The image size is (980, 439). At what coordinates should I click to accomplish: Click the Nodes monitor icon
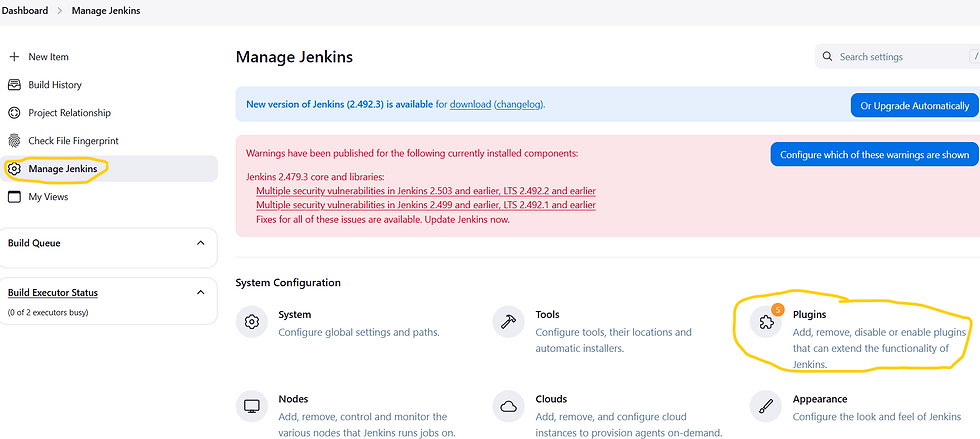coord(252,406)
